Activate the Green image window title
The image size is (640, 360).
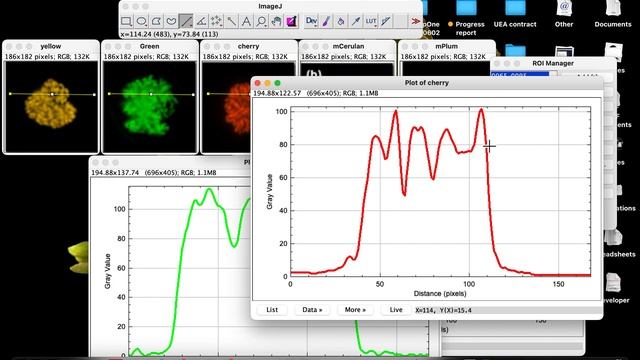[x=149, y=46]
